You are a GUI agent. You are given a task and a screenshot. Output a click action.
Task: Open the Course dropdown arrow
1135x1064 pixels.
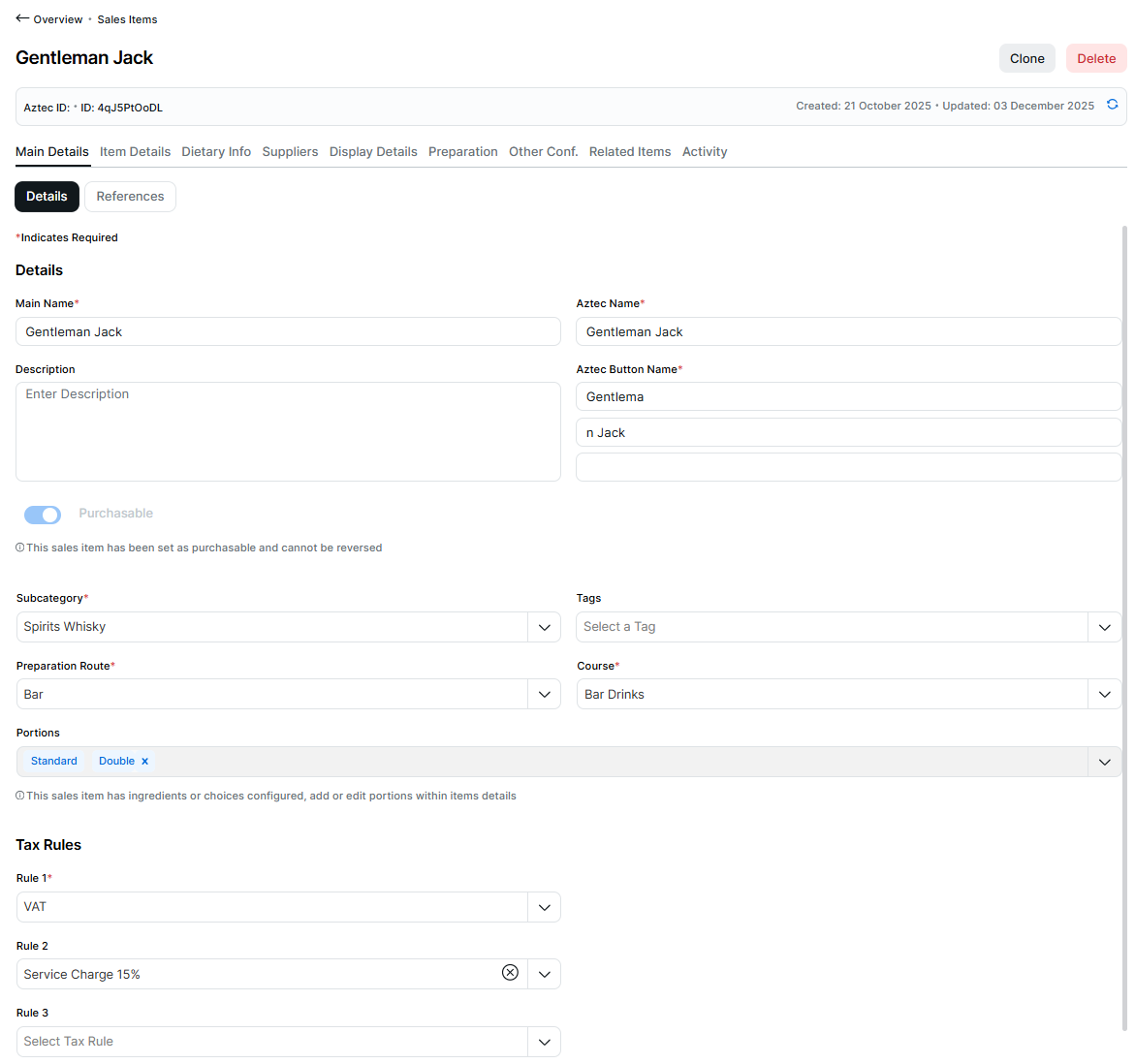tap(1104, 694)
